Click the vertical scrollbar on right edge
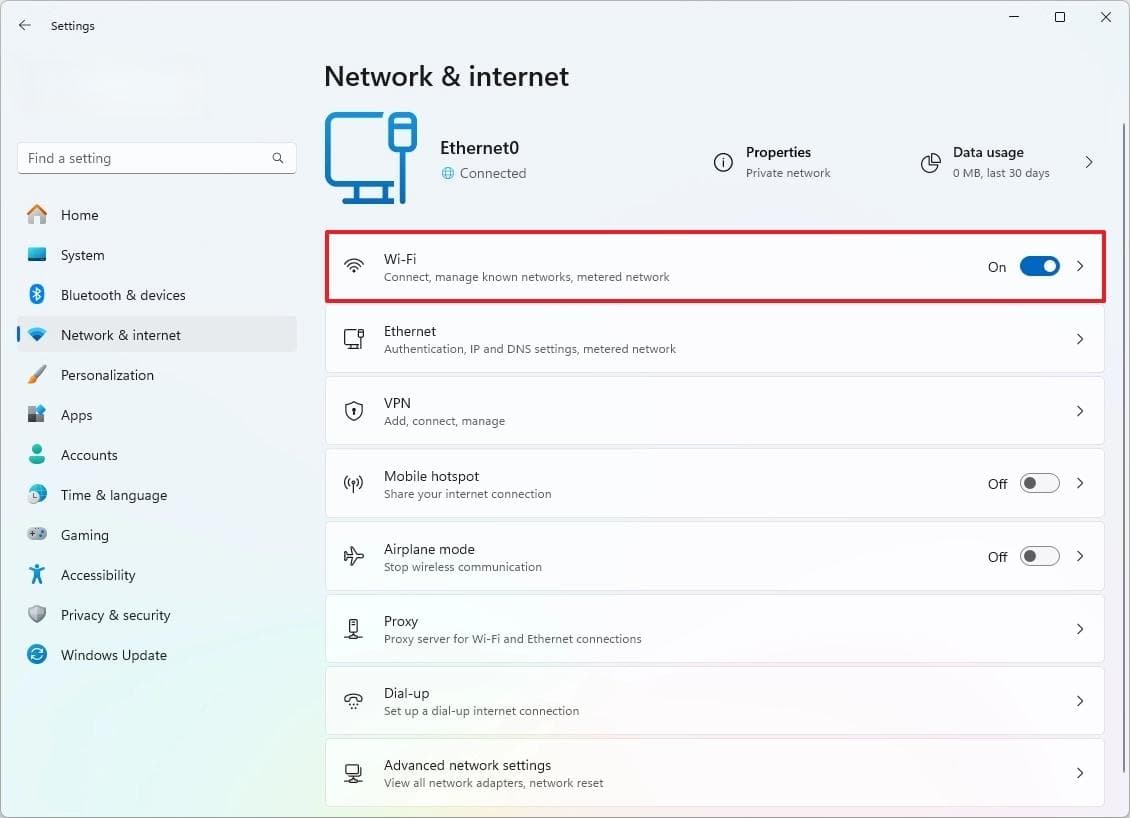 [x=1123, y=447]
